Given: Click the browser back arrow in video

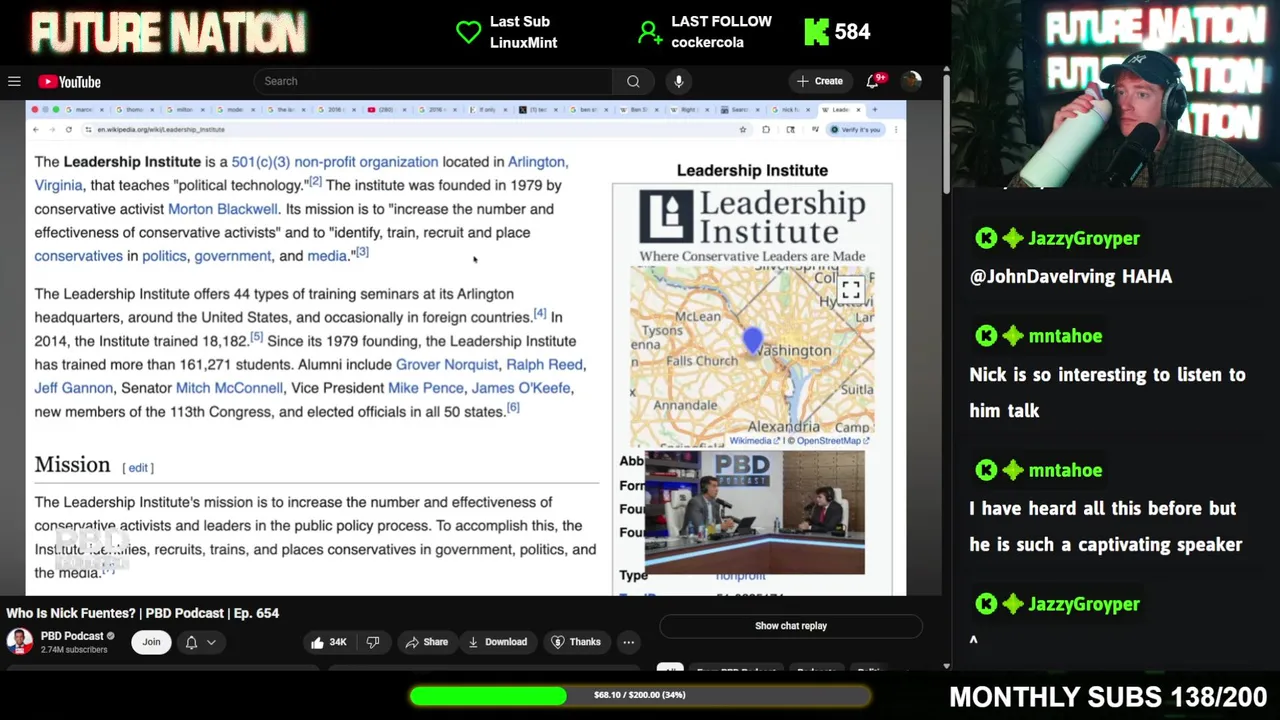Looking at the screenshot, I should [x=36, y=130].
